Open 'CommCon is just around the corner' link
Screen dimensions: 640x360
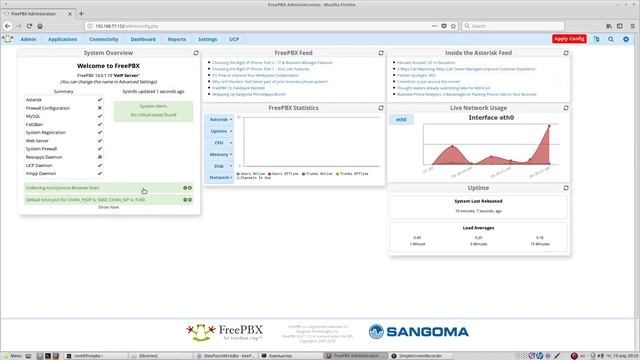point(429,82)
